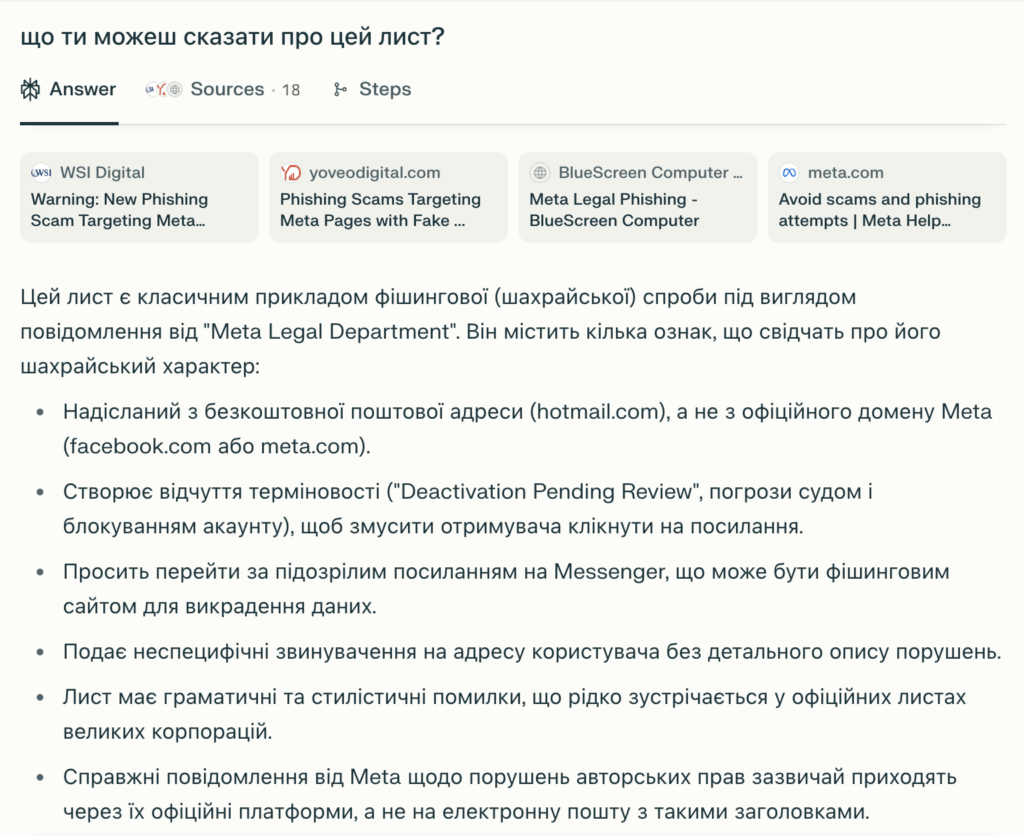Screen dimensions: 1024x836
Task: Open the Phishing Scams Targeting Meta Pages card
Action: [388, 197]
